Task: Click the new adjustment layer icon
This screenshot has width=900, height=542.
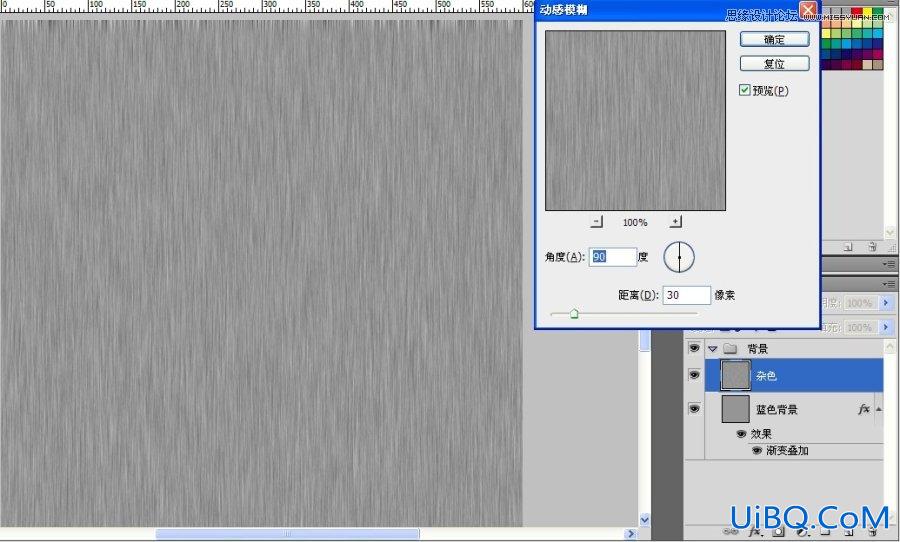Action: (802, 532)
